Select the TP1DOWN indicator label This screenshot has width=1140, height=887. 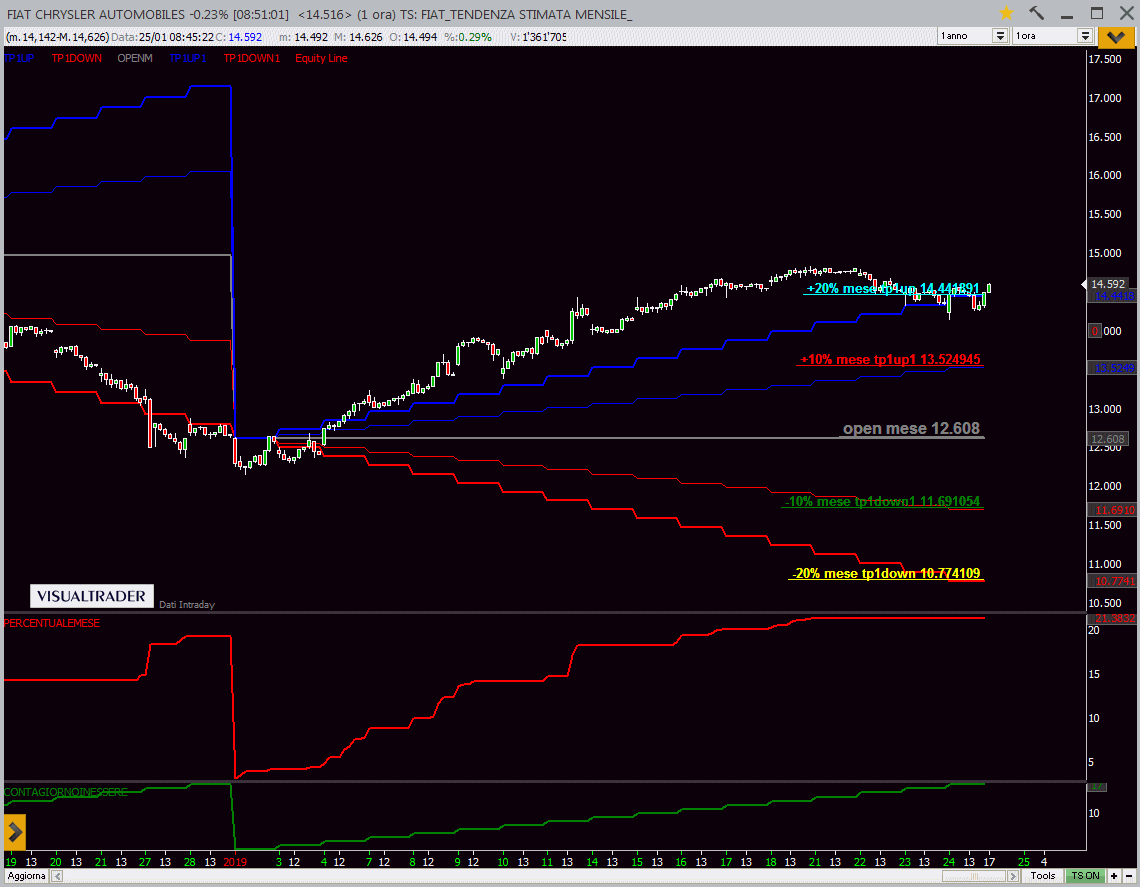(76, 58)
